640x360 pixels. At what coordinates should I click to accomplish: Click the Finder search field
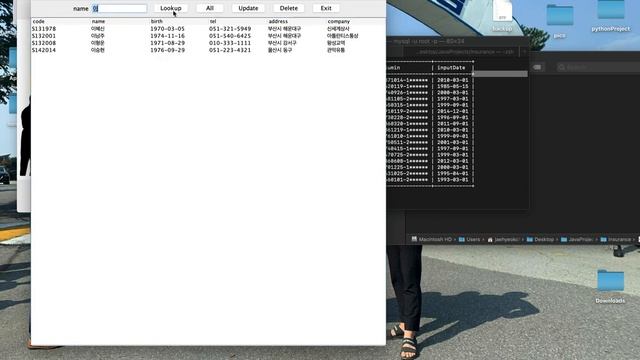pos(598,67)
